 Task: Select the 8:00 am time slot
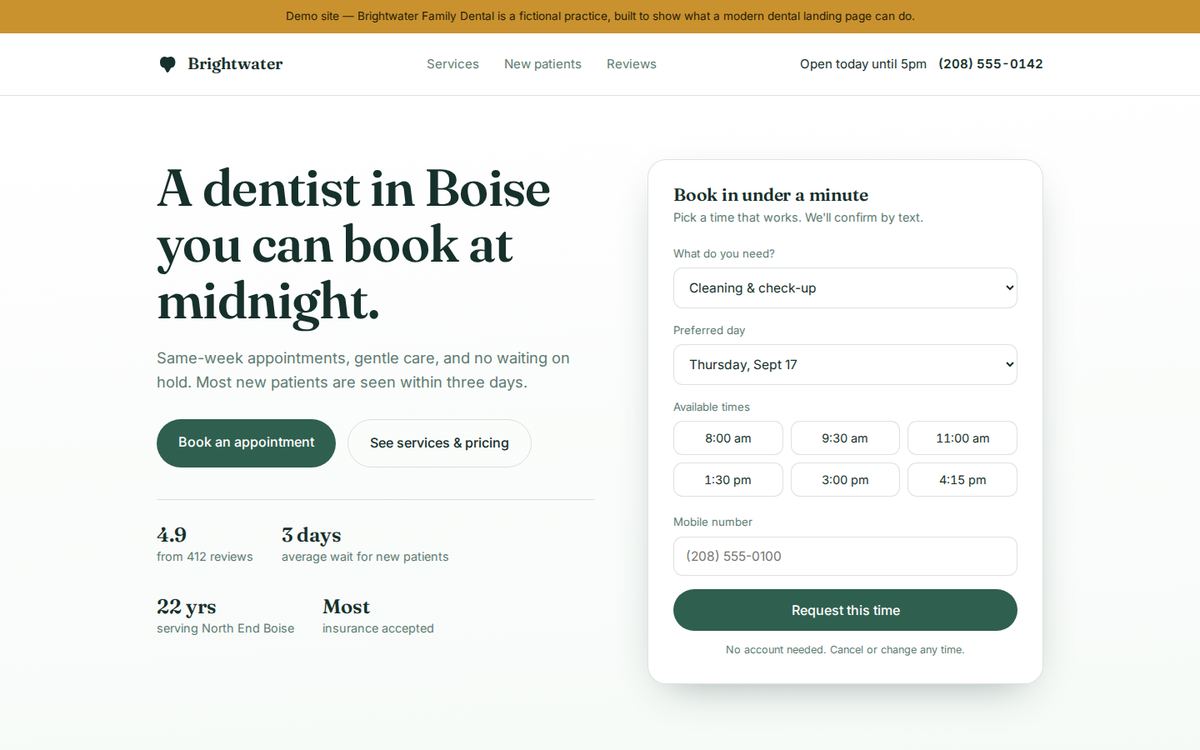pos(728,438)
